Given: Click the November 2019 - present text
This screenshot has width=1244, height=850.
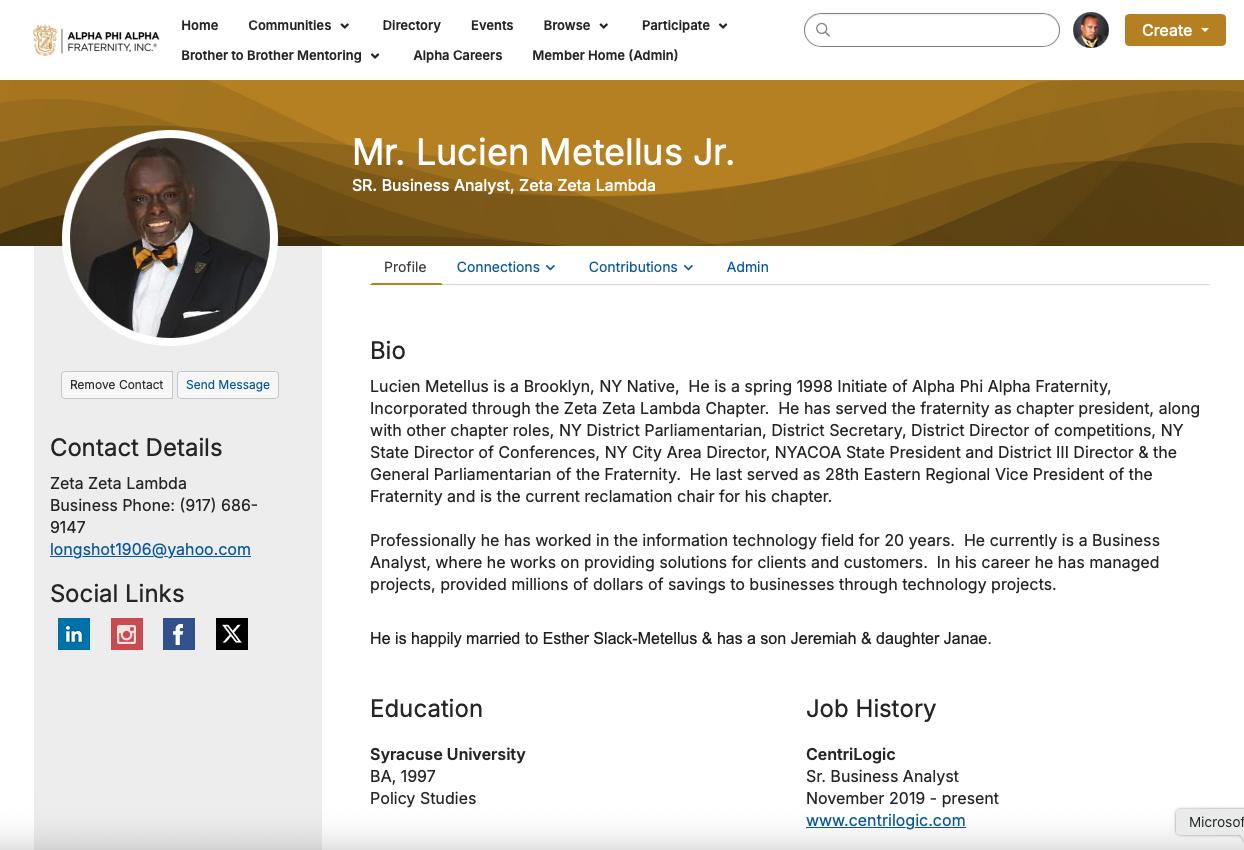Looking at the screenshot, I should (902, 798).
